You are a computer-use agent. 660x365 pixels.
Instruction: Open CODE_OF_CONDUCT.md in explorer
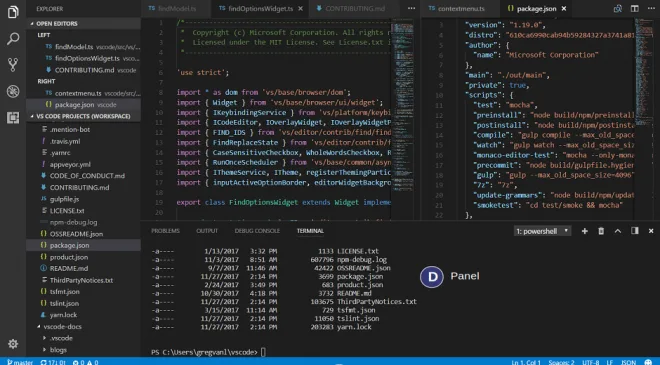coord(83,176)
